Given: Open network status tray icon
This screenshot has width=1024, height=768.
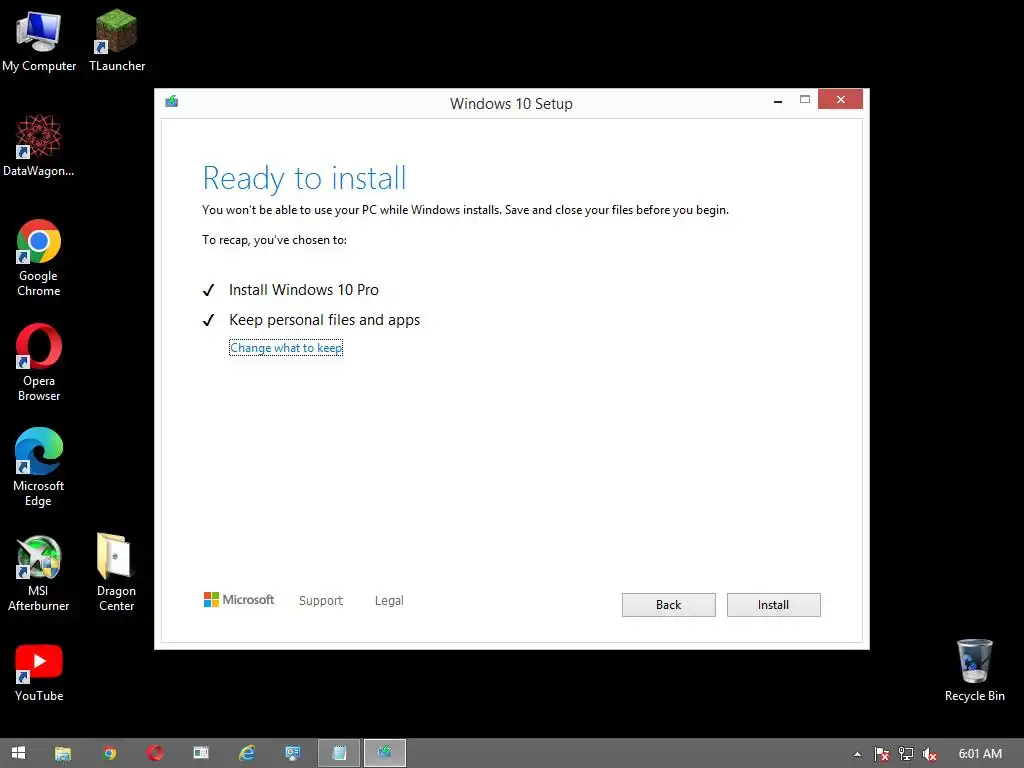Looking at the screenshot, I should pyautogui.click(x=906, y=754).
